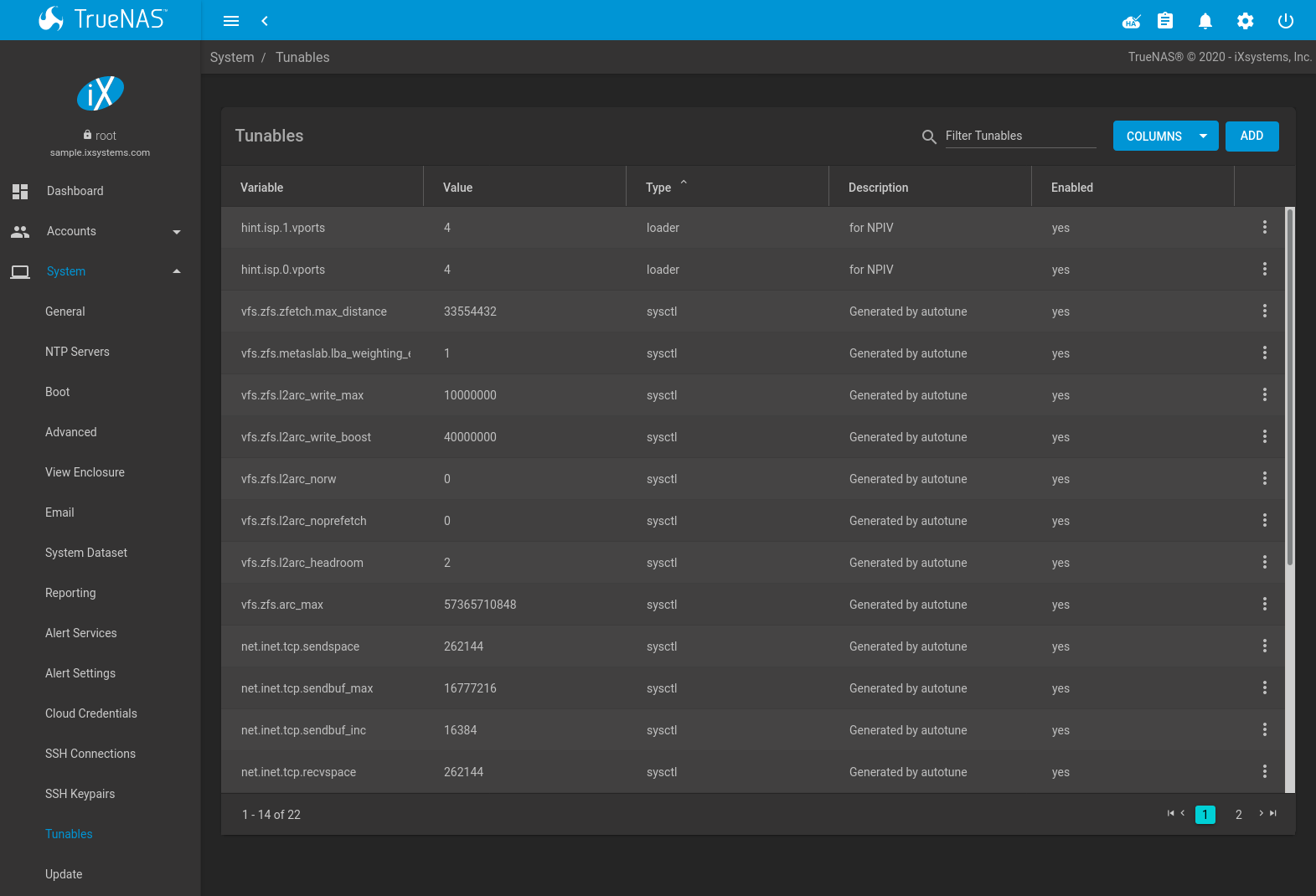Open the settings gear icon
The height and width of the screenshot is (896, 1316).
(1246, 21)
